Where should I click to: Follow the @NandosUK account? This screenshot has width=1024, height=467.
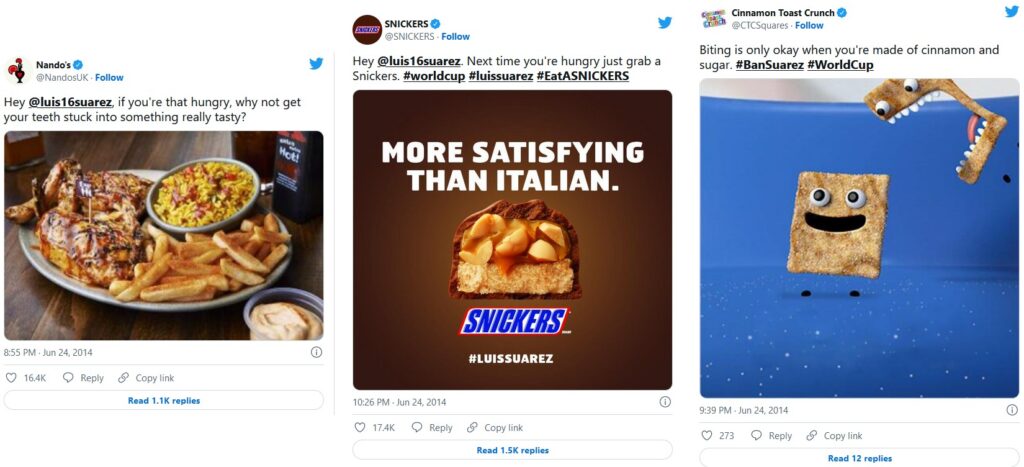(x=109, y=78)
